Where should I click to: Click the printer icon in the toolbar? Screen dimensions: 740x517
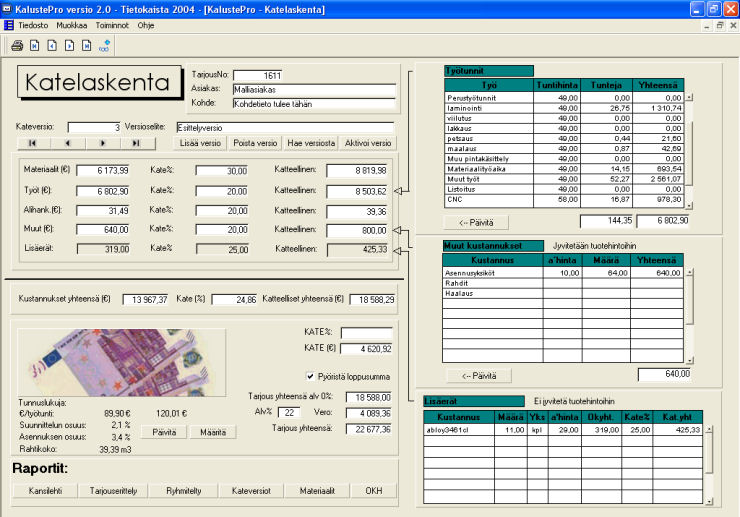click(17, 45)
